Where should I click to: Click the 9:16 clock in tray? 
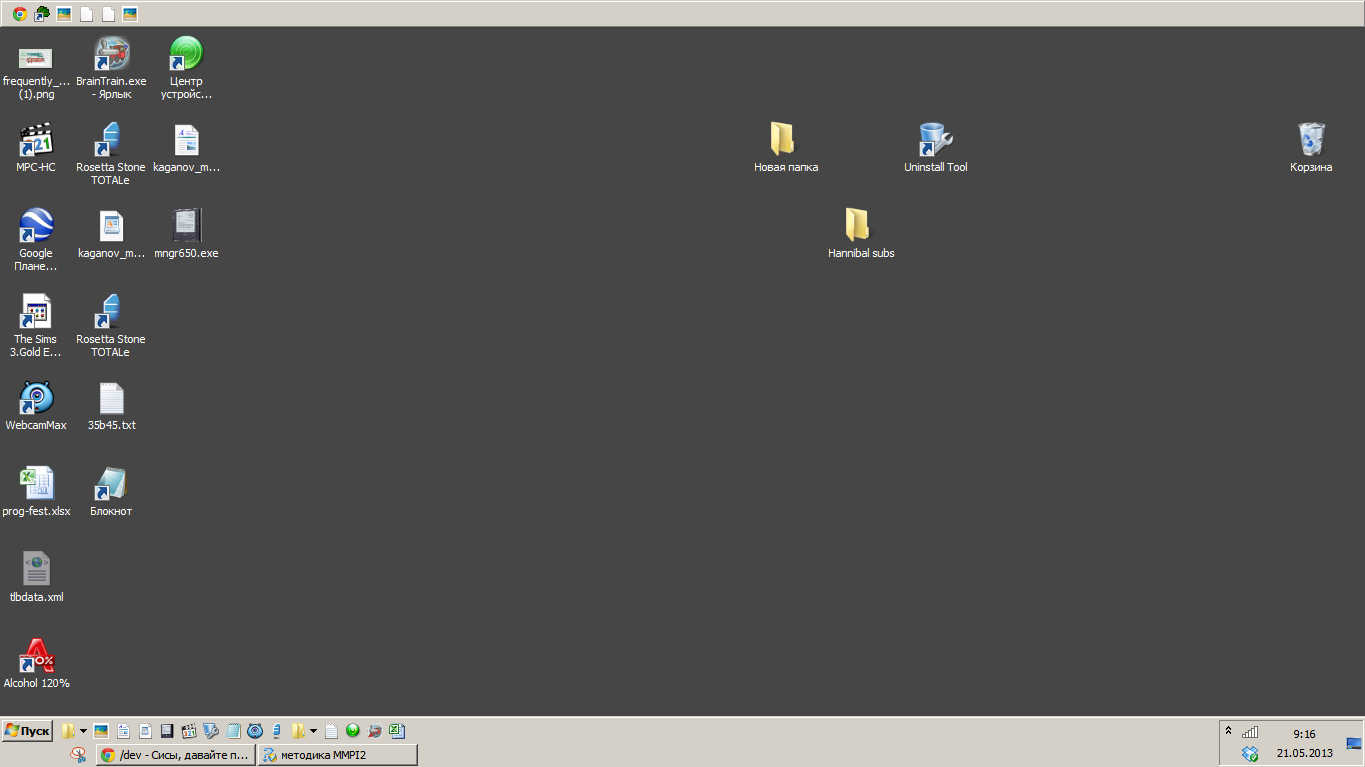tap(1304, 734)
